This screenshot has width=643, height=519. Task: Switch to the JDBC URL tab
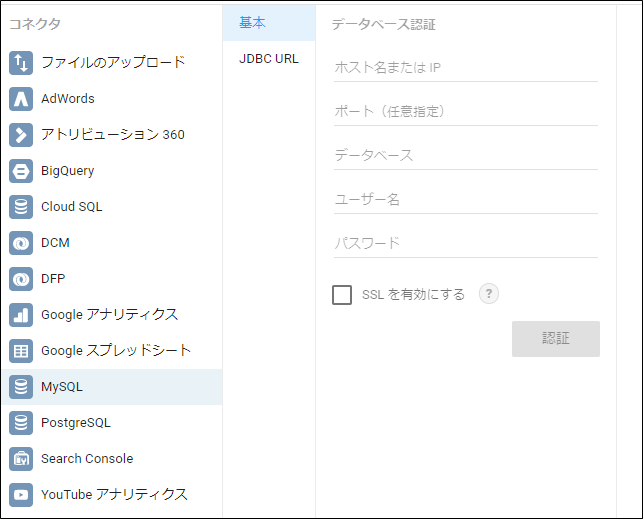pyautogui.click(x=269, y=59)
